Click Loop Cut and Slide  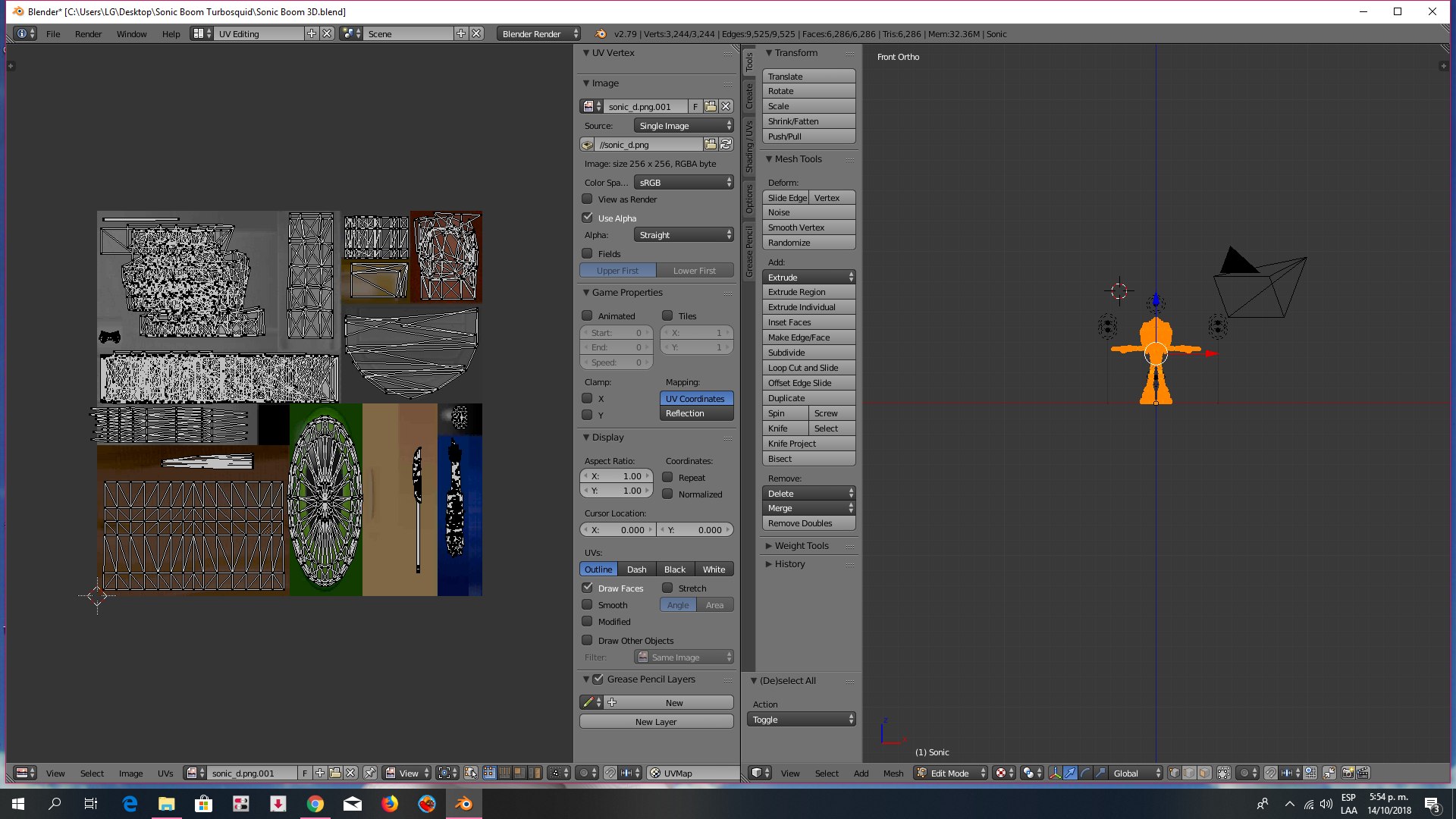808,367
